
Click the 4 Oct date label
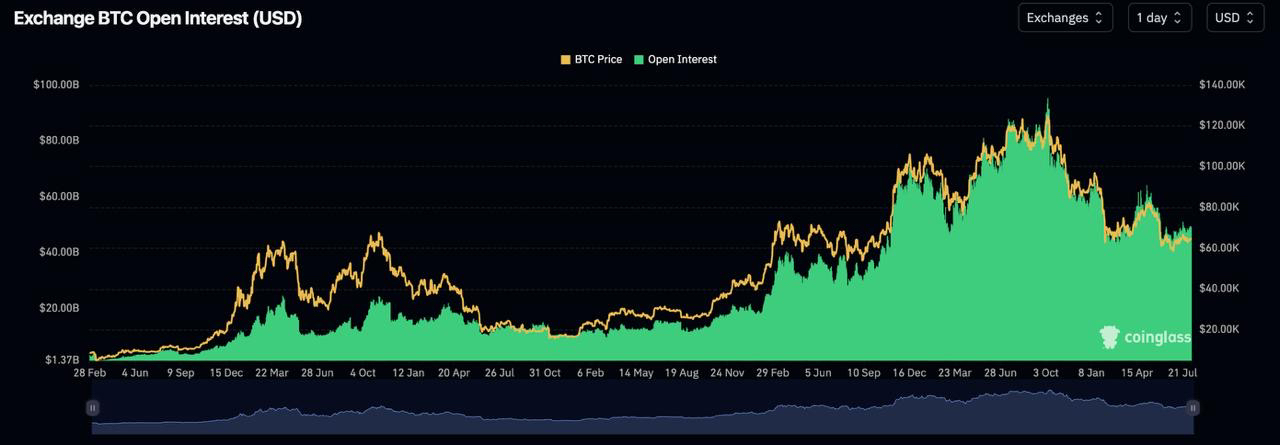click(x=363, y=372)
